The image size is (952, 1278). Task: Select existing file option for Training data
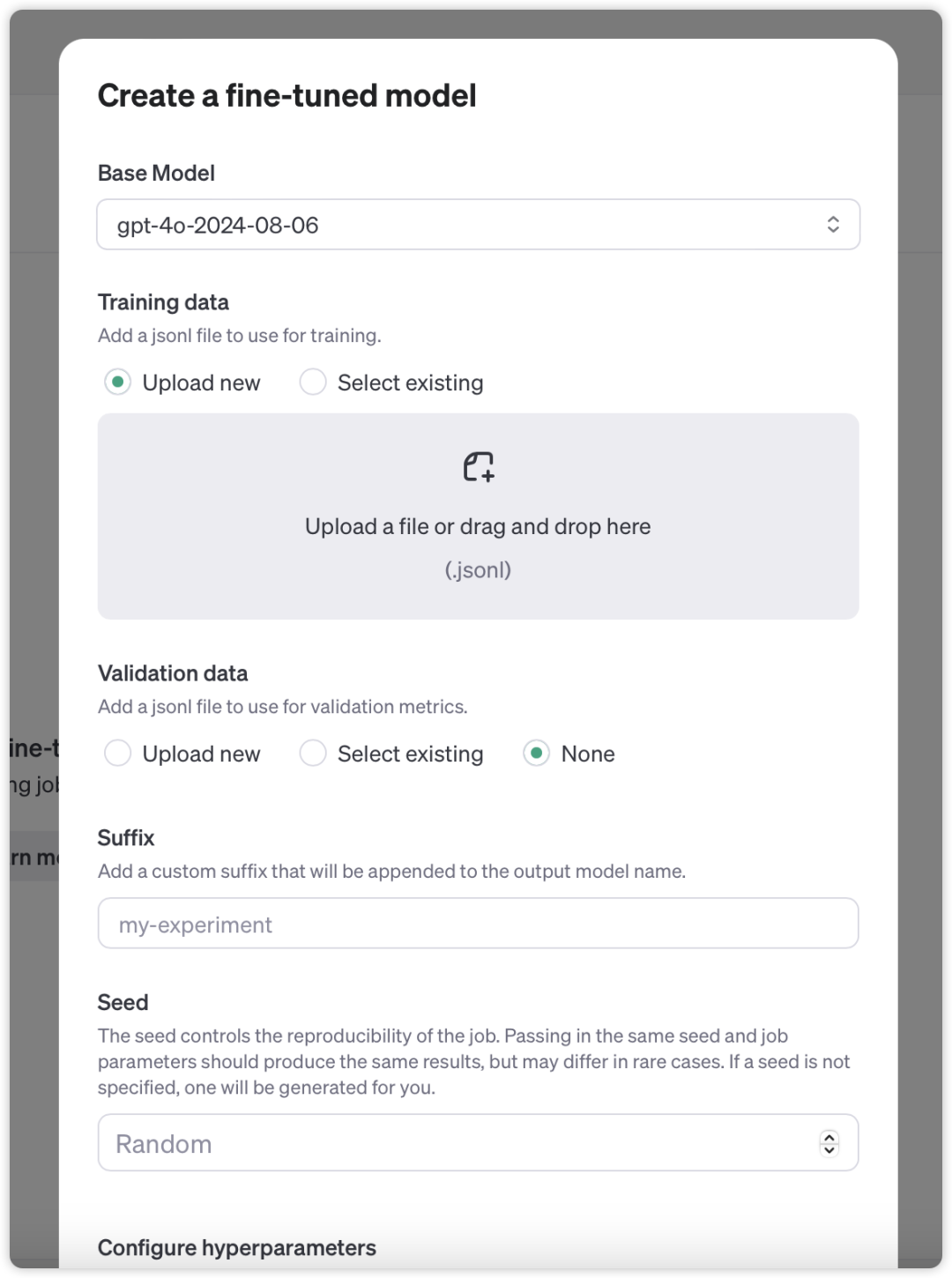(313, 383)
